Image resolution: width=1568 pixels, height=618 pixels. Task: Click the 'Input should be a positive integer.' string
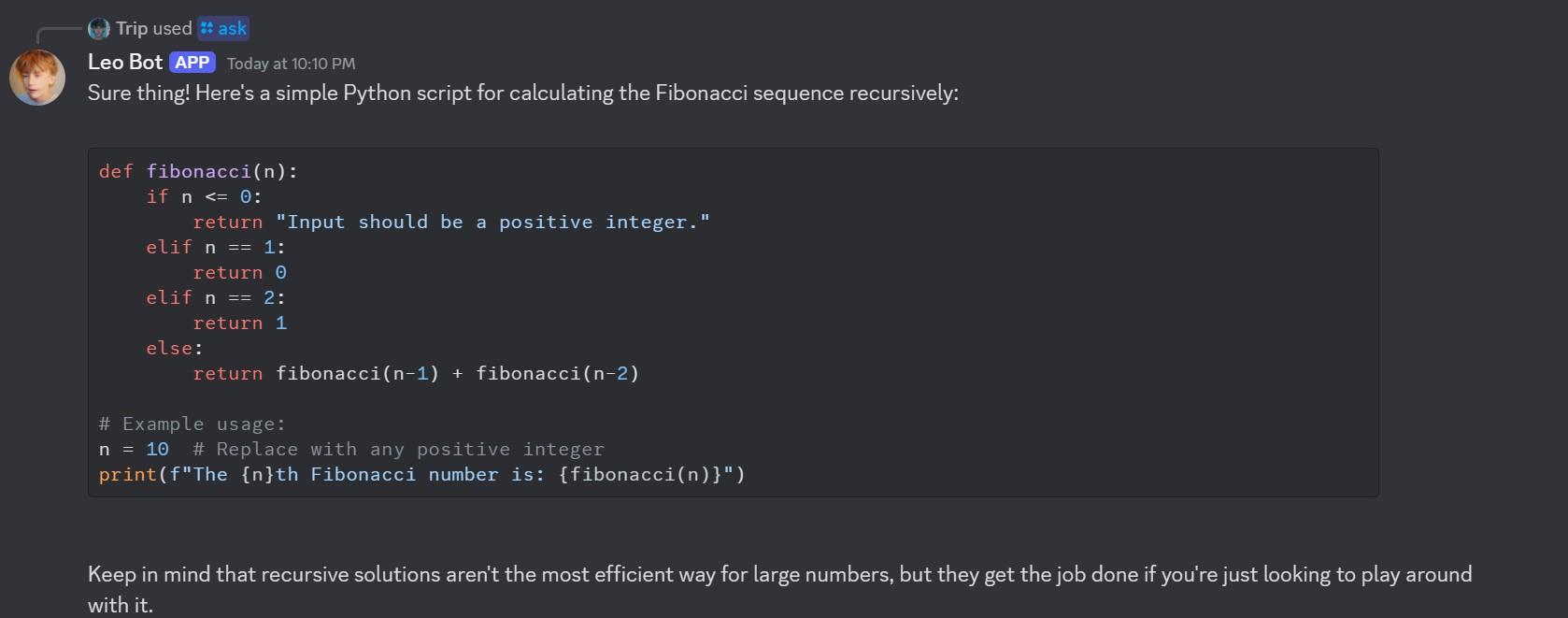(x=492, y=223)
